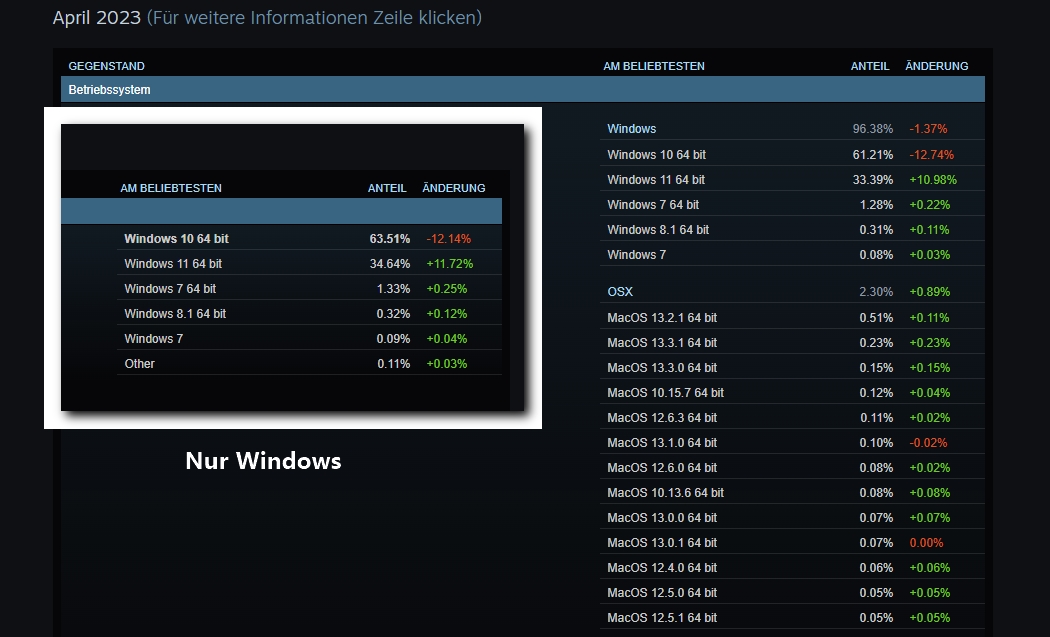Click the MacOS 12.4.0 64 bit label

(662, 567)
